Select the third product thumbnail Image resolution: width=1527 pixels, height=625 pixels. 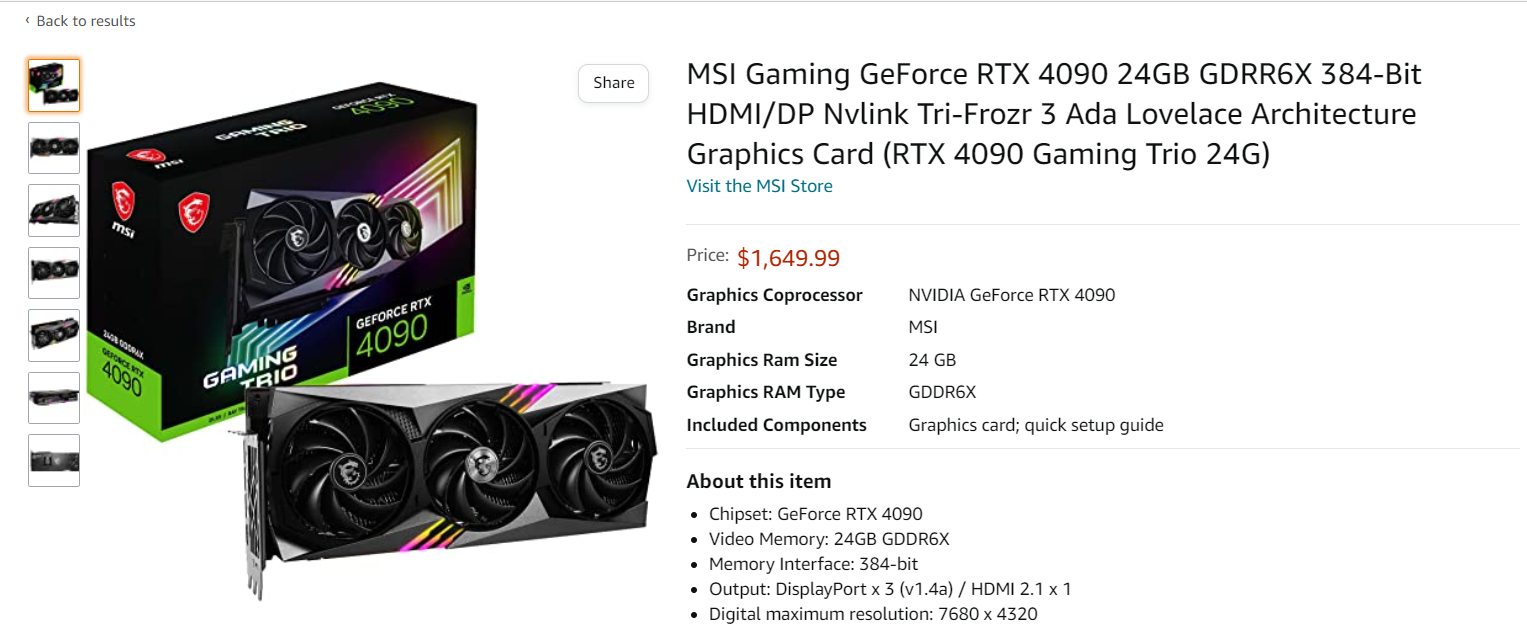pos(54,210)
